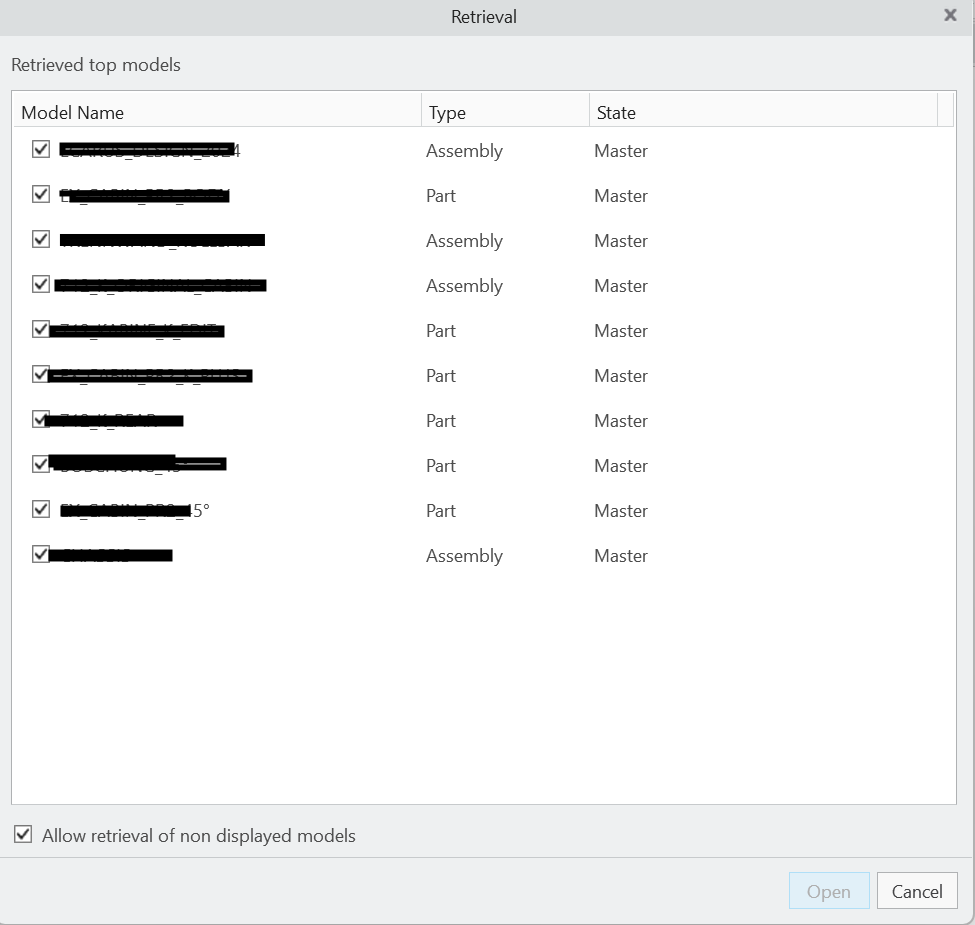Click the Open button
Image resolution: width=975 pixels, height=925 pixels.
[828, 890]
